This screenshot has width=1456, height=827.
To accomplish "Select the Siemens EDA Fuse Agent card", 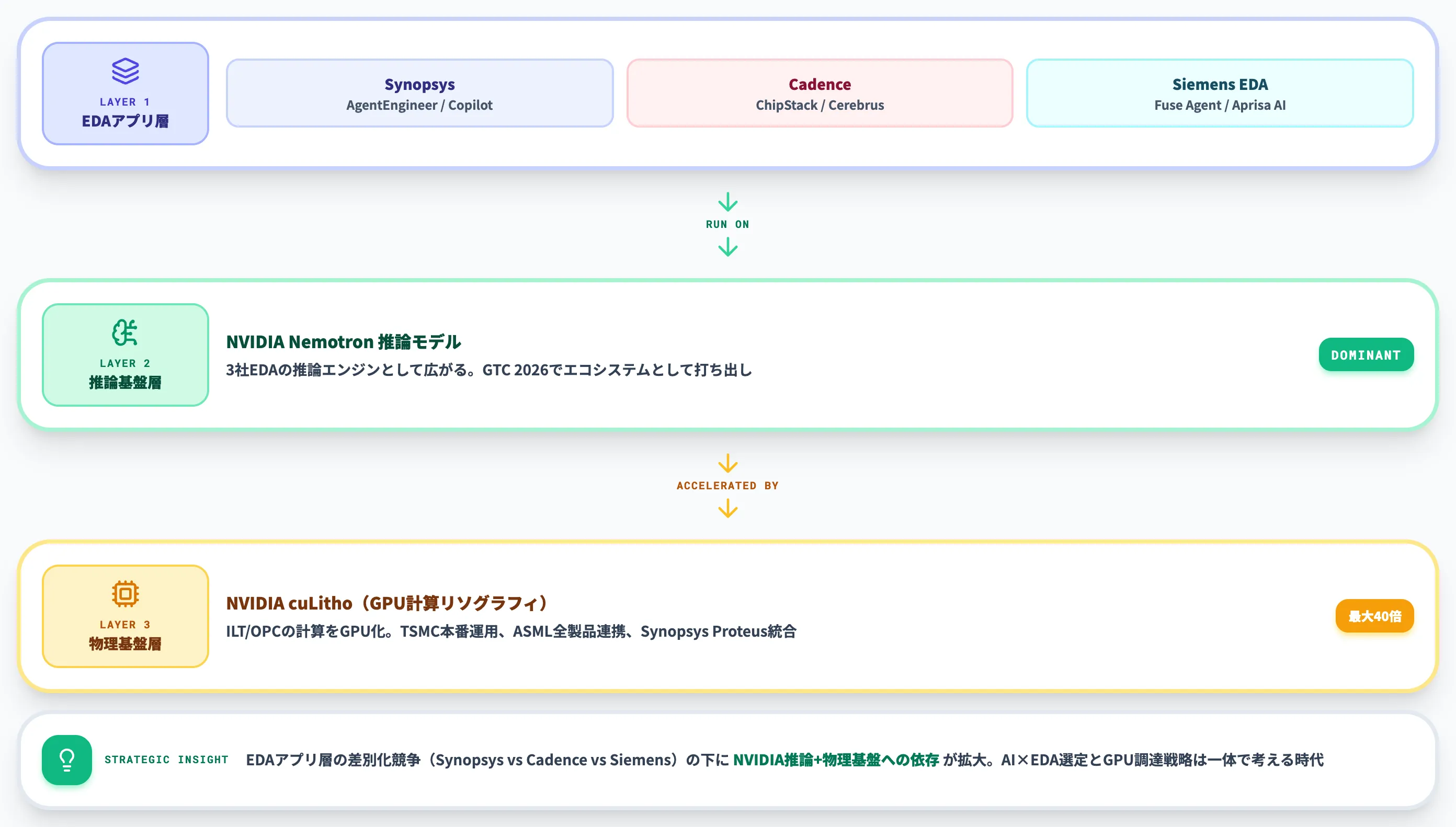I will coord(1220,93).
